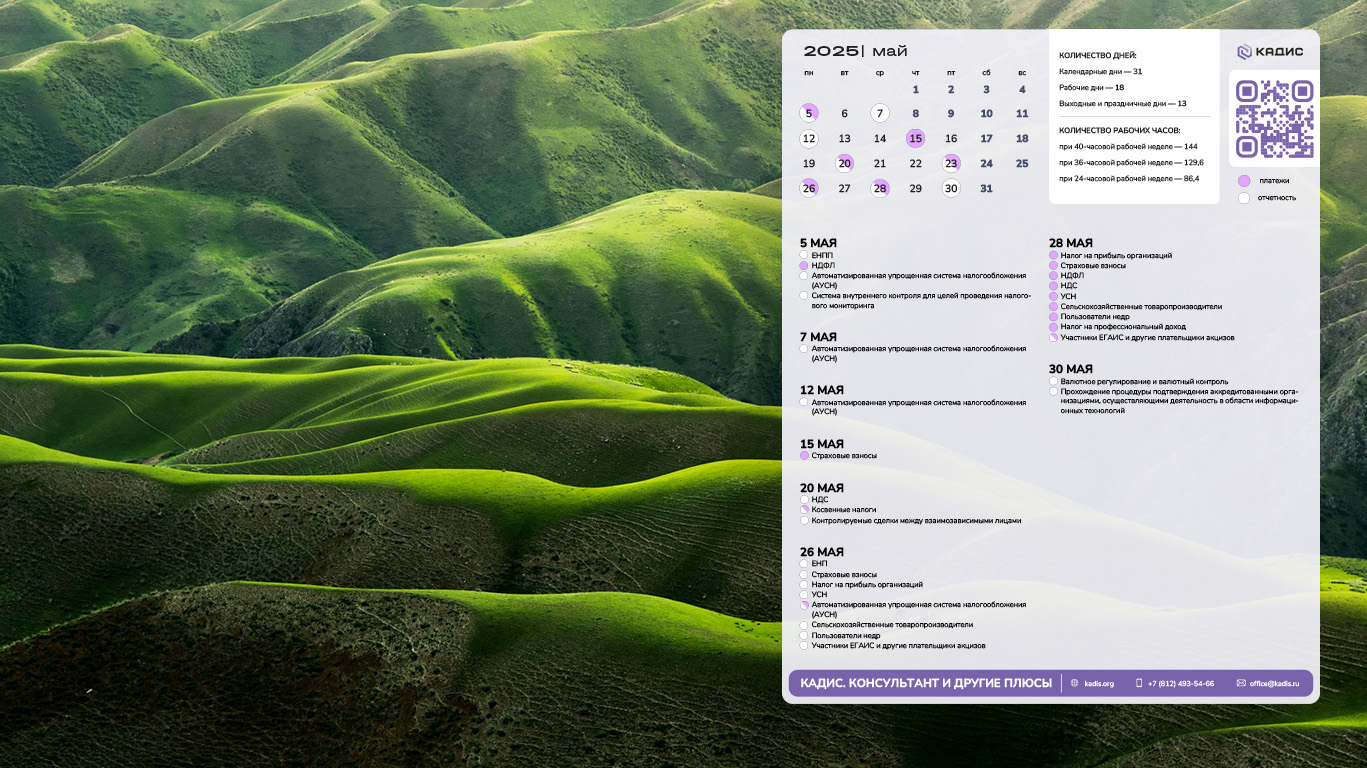Click the Календарные дни — 31 line
This screenshot has width=1367, height=768.
click(x=1100, y=72)
